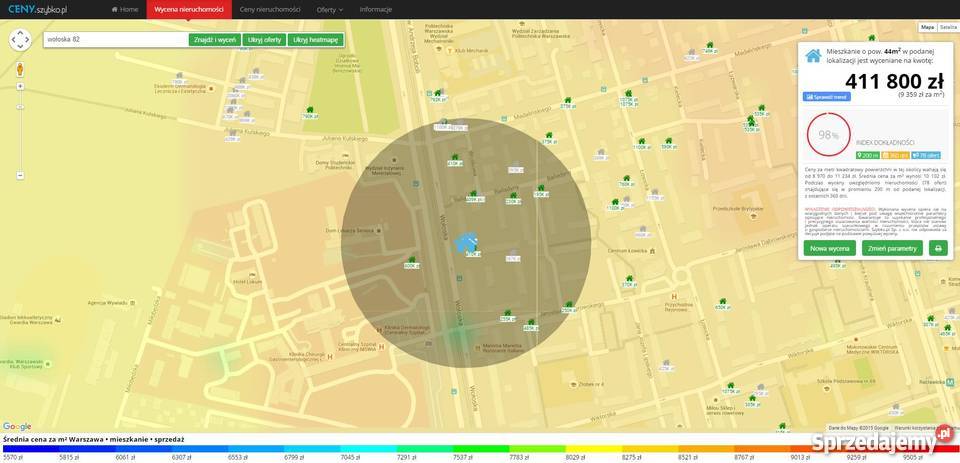Open the 609K zł house offer marker

coord(473,196)
